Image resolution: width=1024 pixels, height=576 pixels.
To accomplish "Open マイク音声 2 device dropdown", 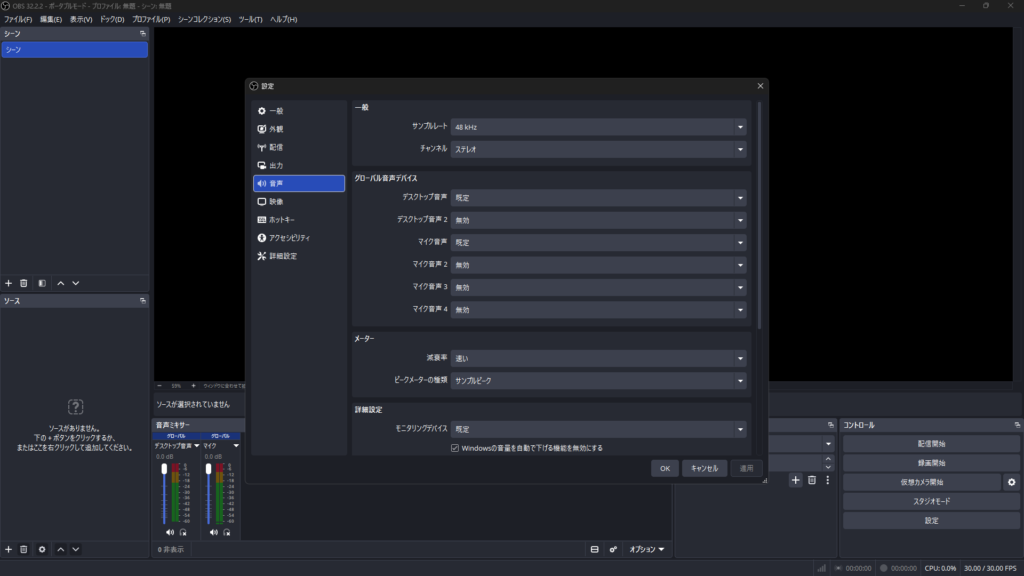I will pyautogui.click(x=598, y=265).
